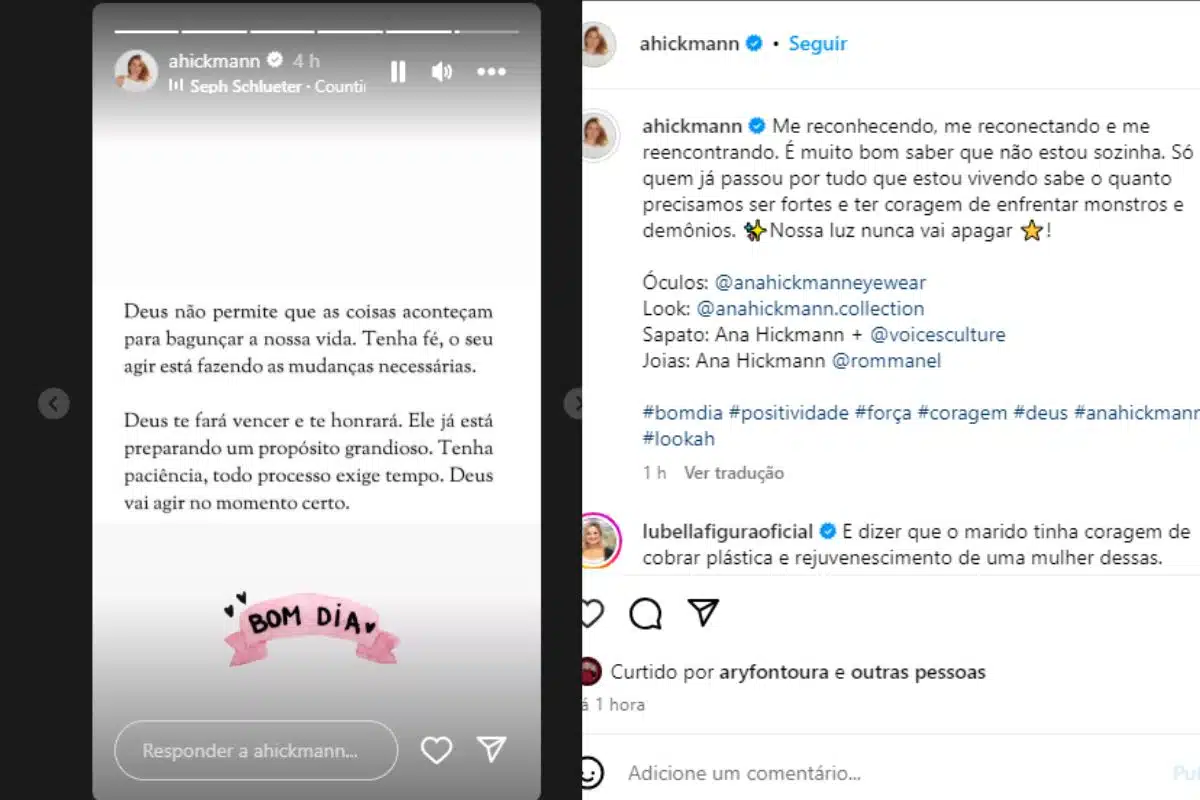Go to the previous story arrow
The height and width of the screenshot is (800, 1200).
pyautogui.click(x=53, y=404)
